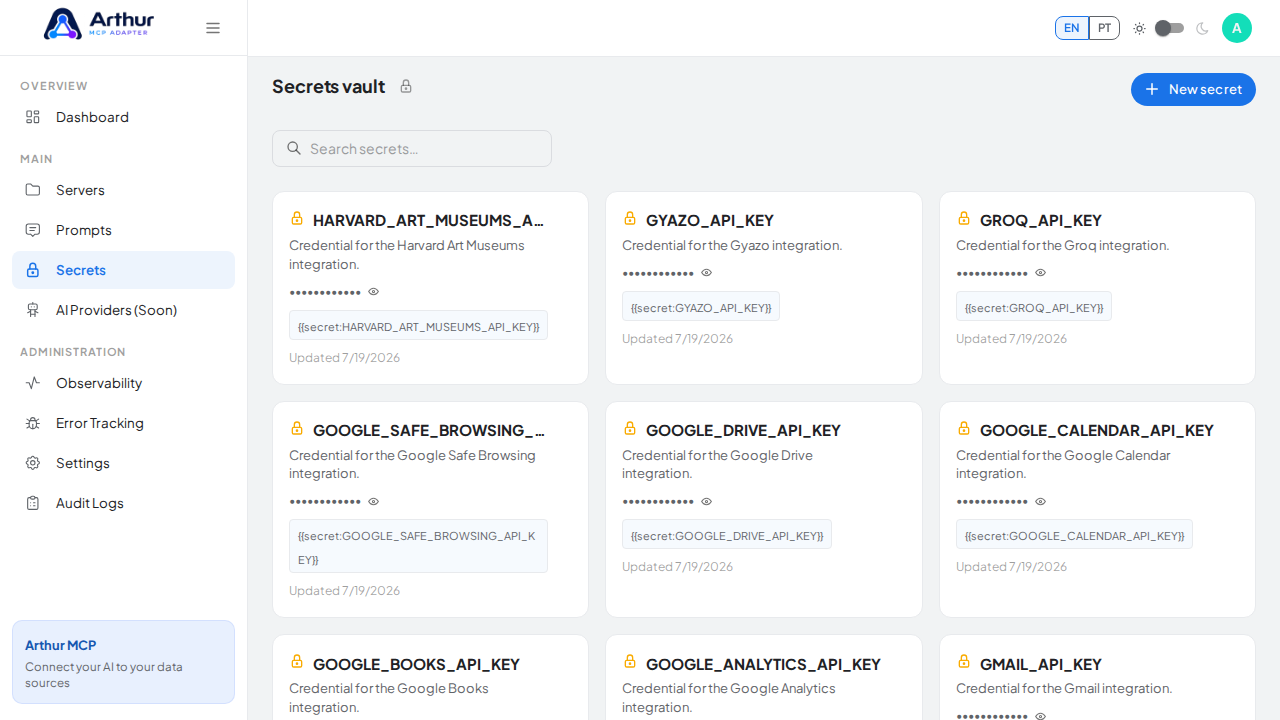Screen dimensions: 1280x720
Task: Switch language to PT
Action: coord(1104,28)
